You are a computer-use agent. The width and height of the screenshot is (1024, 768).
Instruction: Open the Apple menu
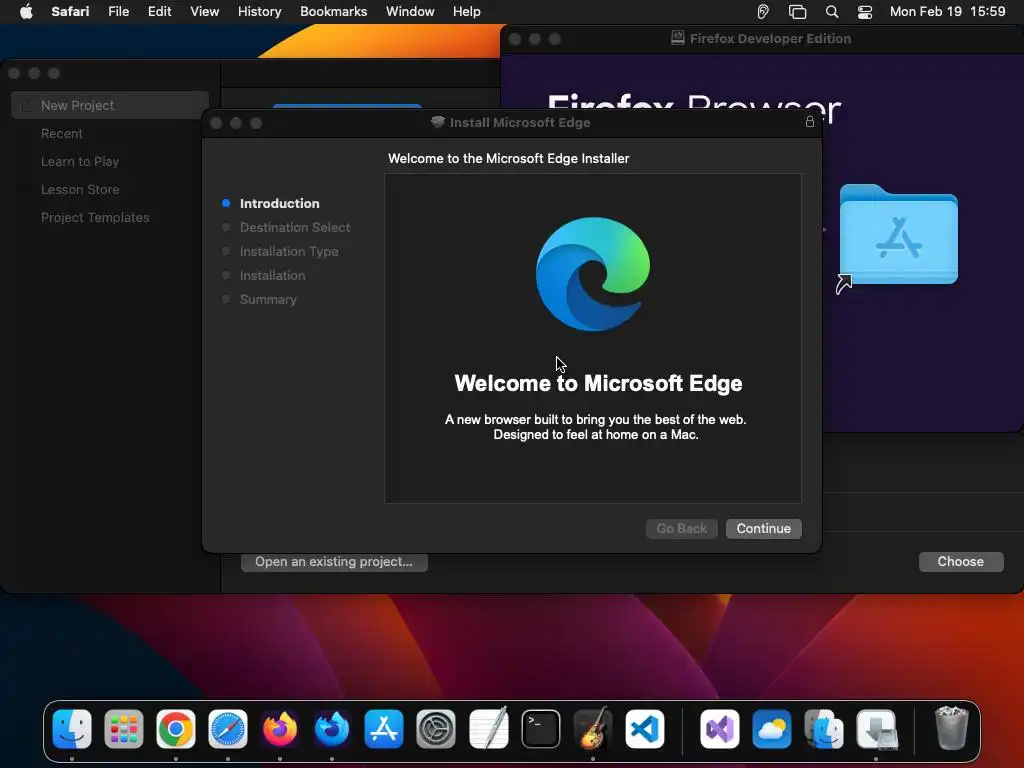tap(26, 11)
